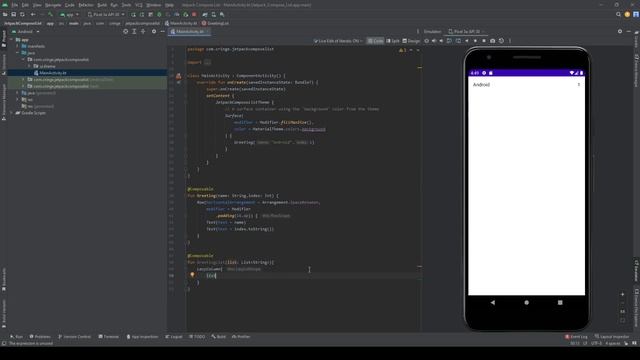
Task: Open the Pixel 3a API 30 device dropdown
Action: point(106,14)
